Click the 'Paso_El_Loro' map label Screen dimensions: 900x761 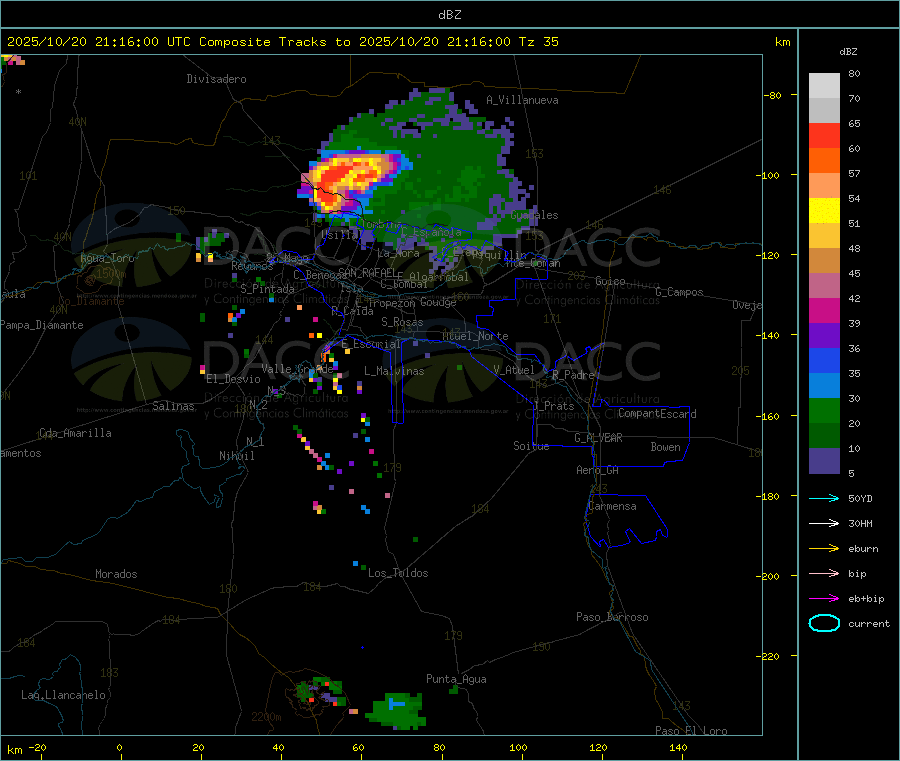pyautogui.click(x=691, y=731)
